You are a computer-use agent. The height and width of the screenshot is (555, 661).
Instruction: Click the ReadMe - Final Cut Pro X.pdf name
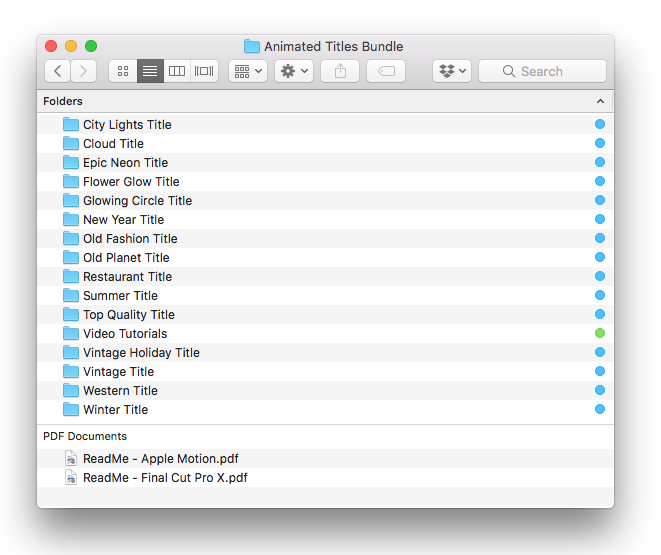(x=165, y=477)
